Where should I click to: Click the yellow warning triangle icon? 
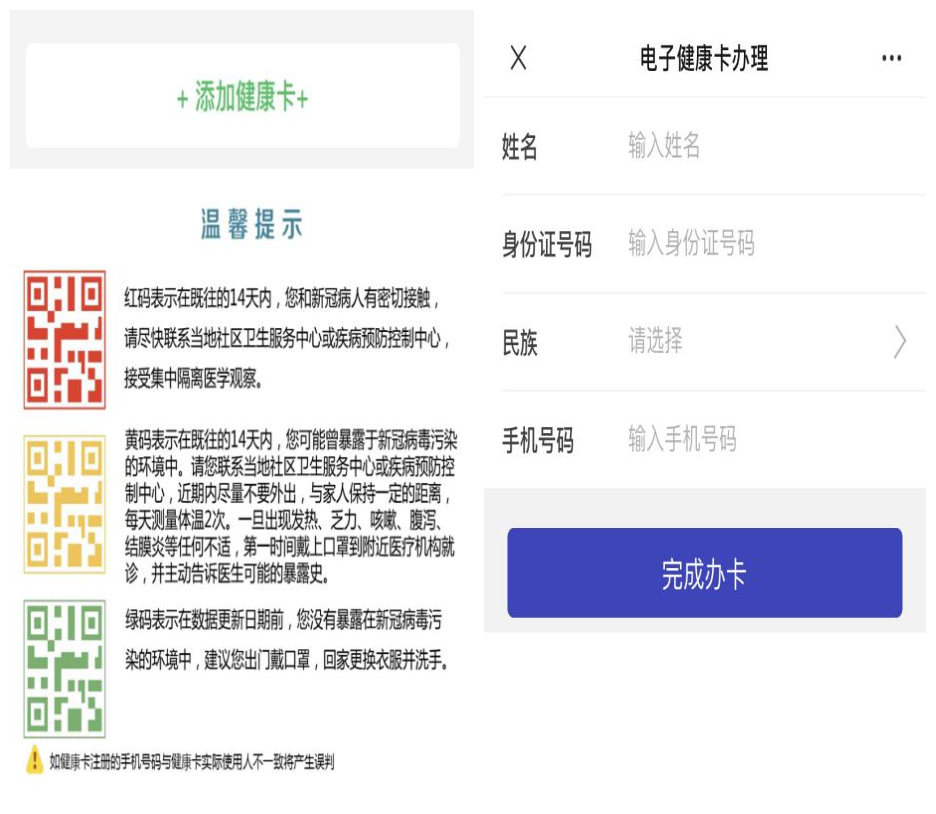(35, 760)
